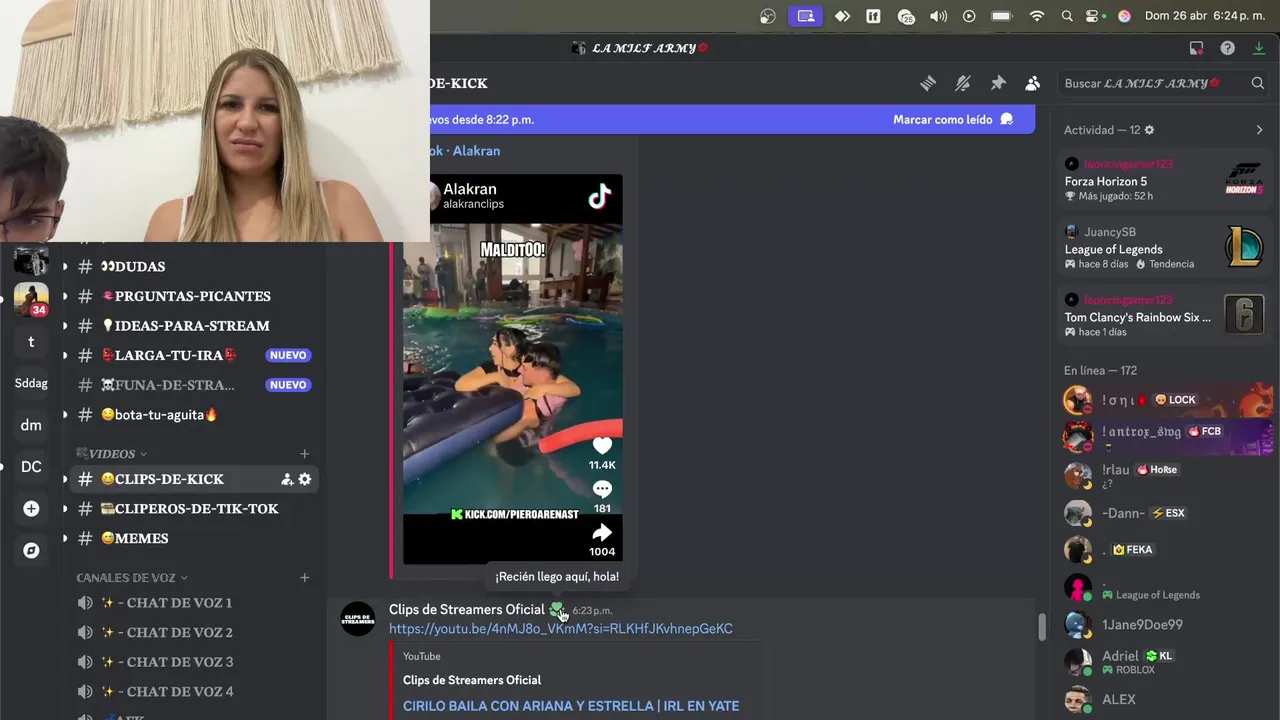Open the TikTok logo on Alakran embed
1280x720 pixels.
pos(599,197)
